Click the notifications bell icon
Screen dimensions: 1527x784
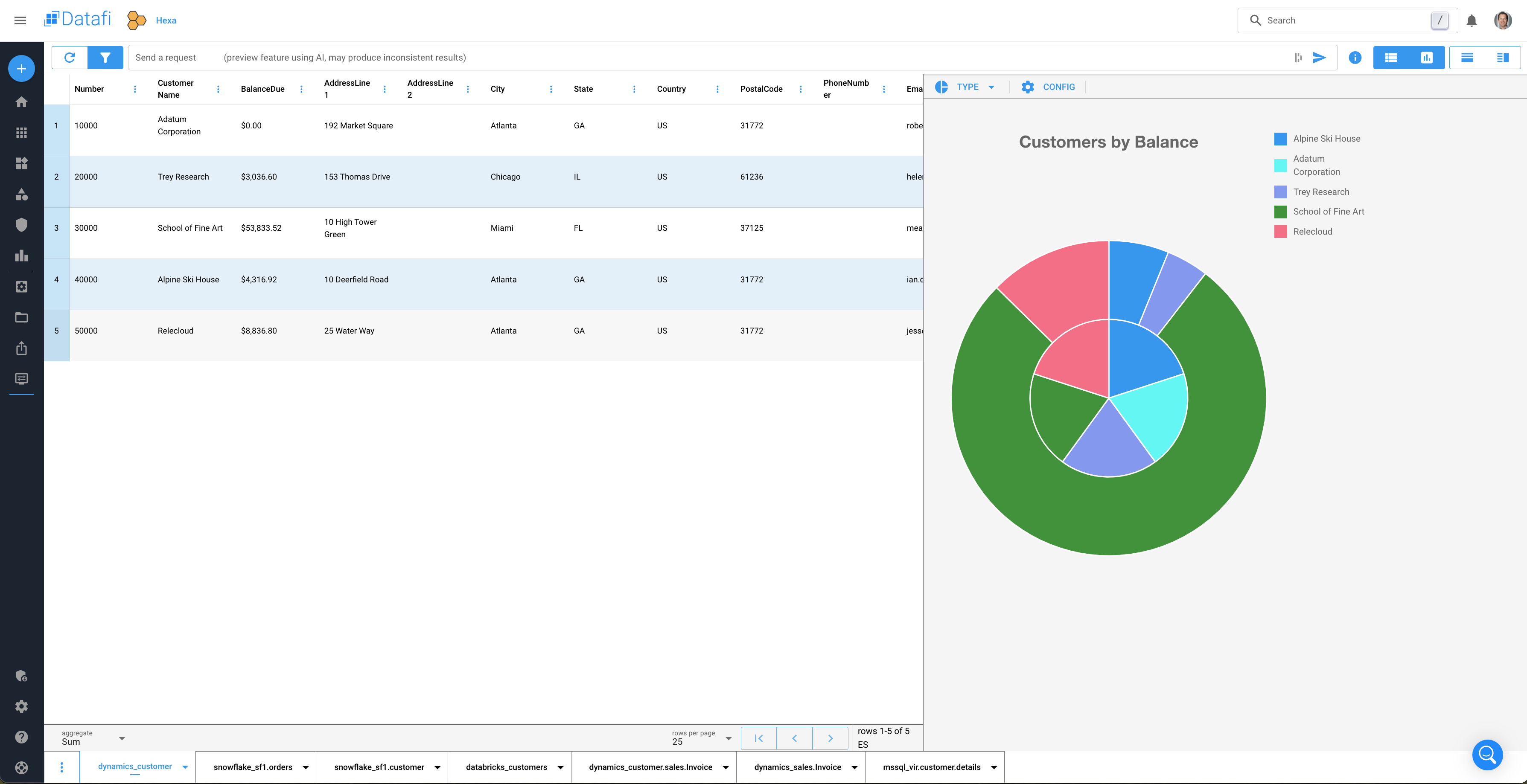[1471, 21]
